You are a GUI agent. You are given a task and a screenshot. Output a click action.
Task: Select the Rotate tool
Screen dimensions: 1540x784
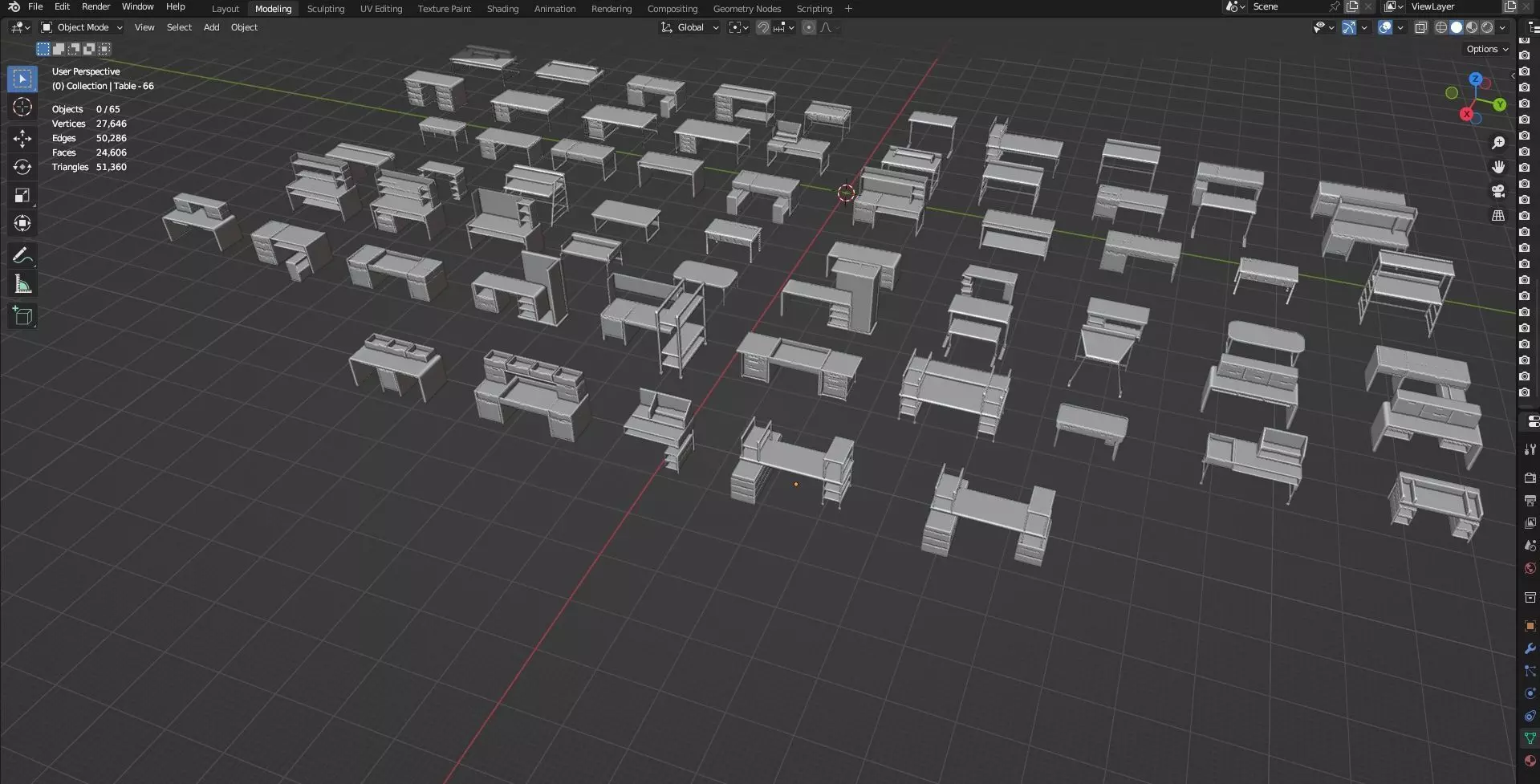[x=22, y=167]
